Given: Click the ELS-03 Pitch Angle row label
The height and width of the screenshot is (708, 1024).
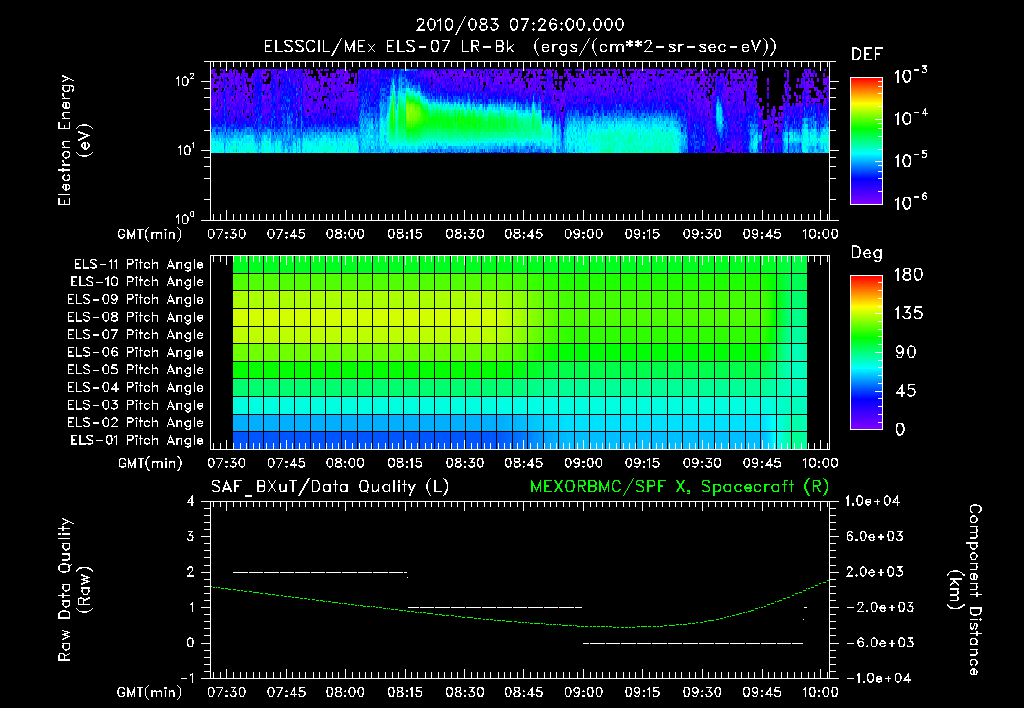Looking at the screenshot, I should tap(136, 406).
